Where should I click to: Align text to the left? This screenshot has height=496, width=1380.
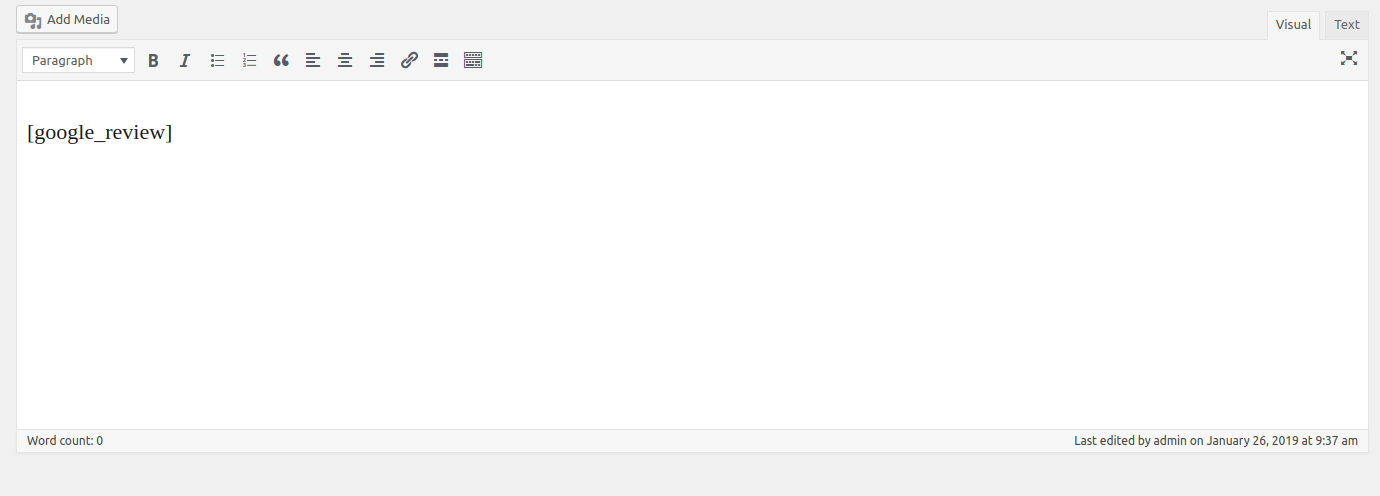point(313,61)
